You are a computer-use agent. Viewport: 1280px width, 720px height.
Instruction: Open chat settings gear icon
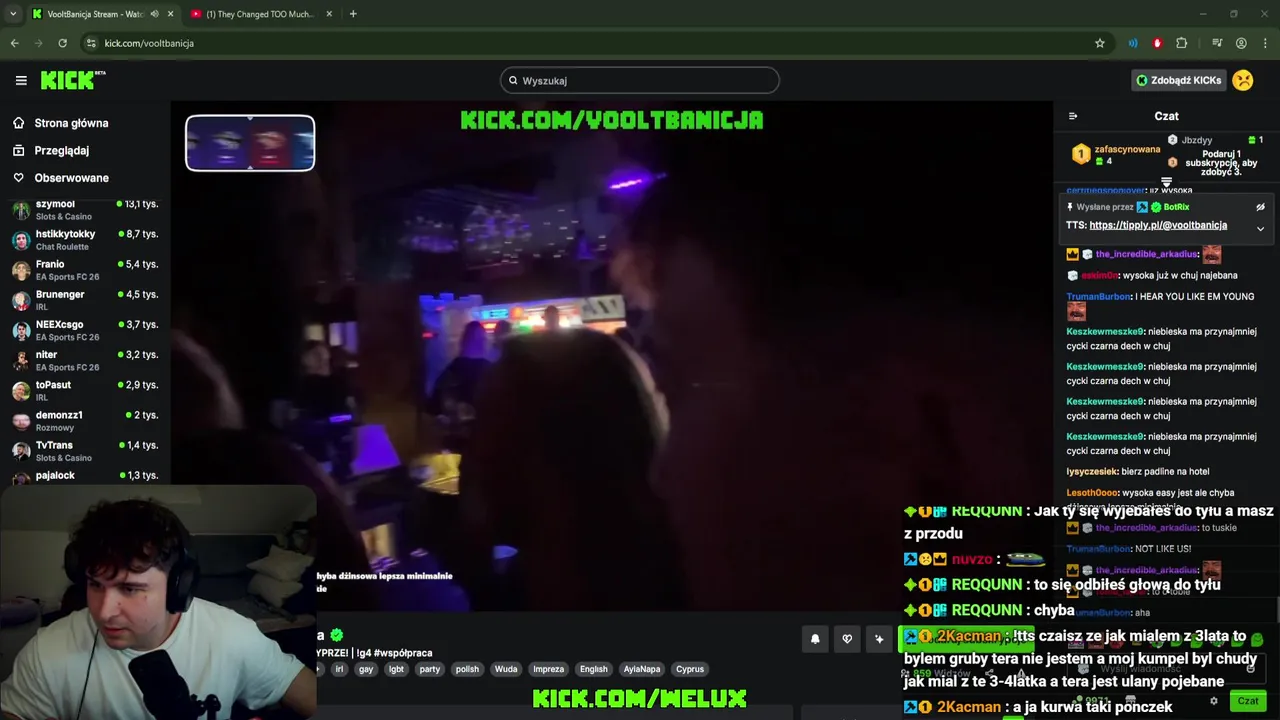(1214, 701)
